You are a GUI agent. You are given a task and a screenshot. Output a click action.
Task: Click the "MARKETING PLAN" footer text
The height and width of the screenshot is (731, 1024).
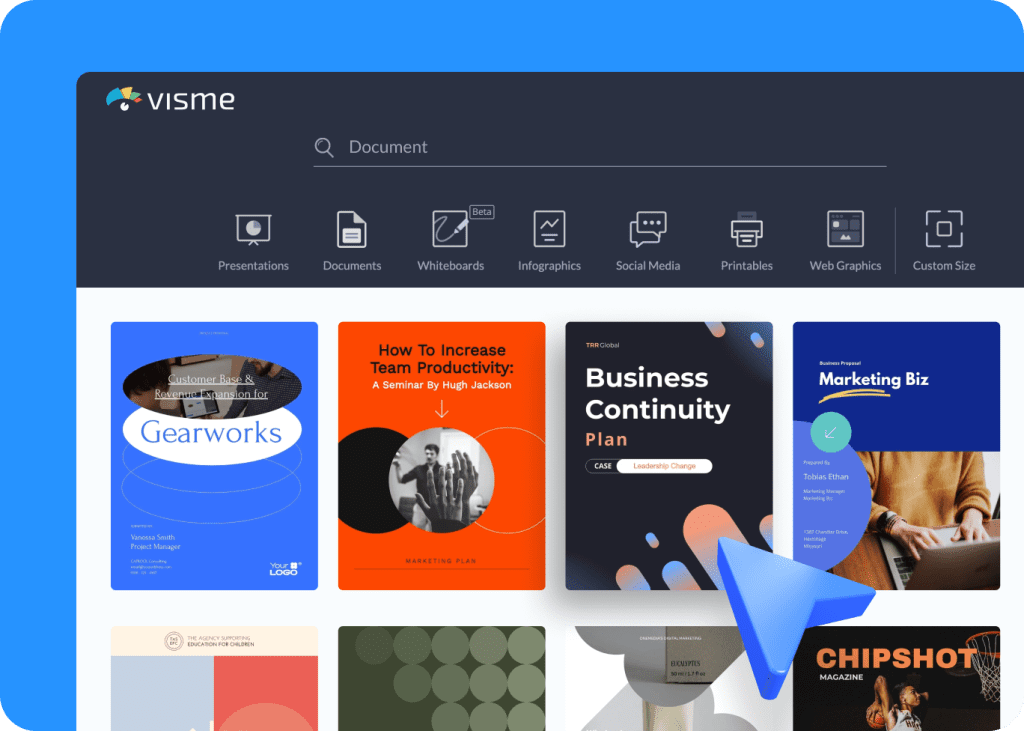tap(441, 560)
